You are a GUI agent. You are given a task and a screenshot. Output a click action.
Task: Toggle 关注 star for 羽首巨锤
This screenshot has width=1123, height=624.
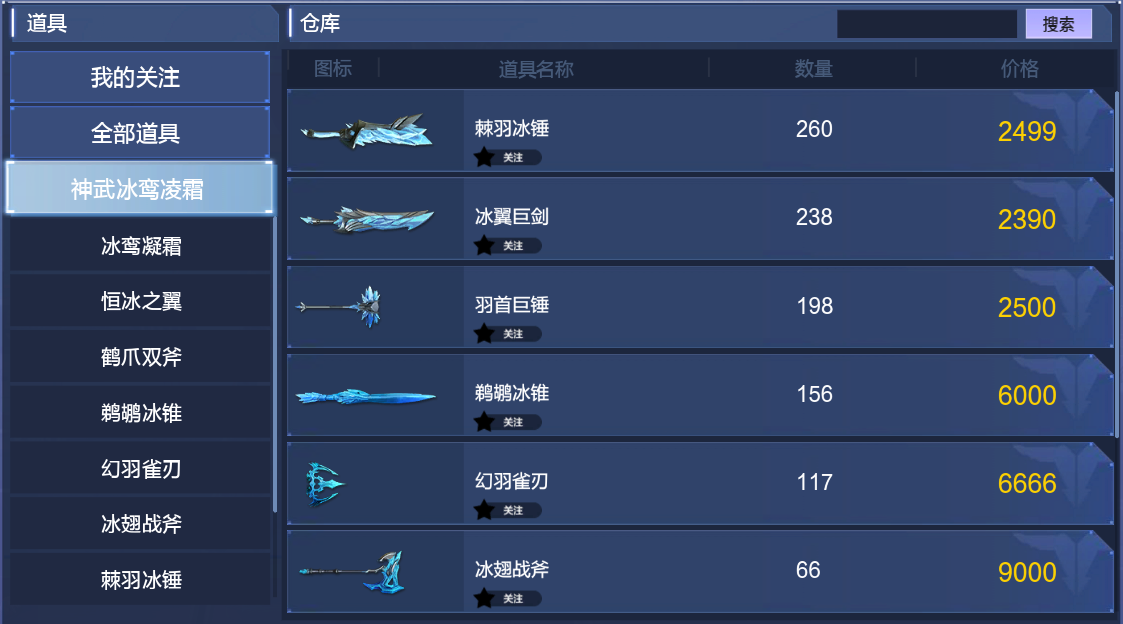click(x=508, y=333)
